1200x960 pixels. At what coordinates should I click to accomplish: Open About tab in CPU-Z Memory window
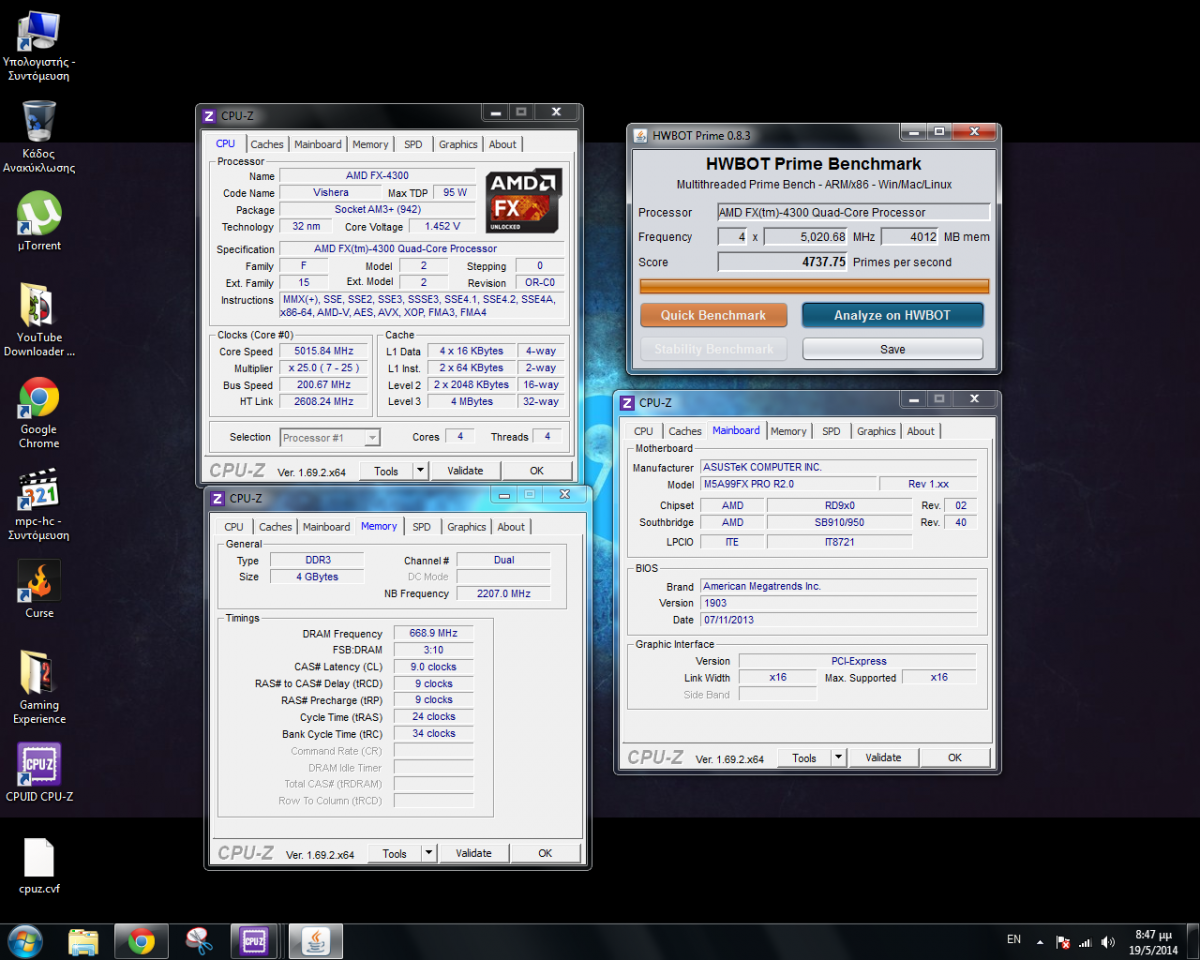coord(511,527)
